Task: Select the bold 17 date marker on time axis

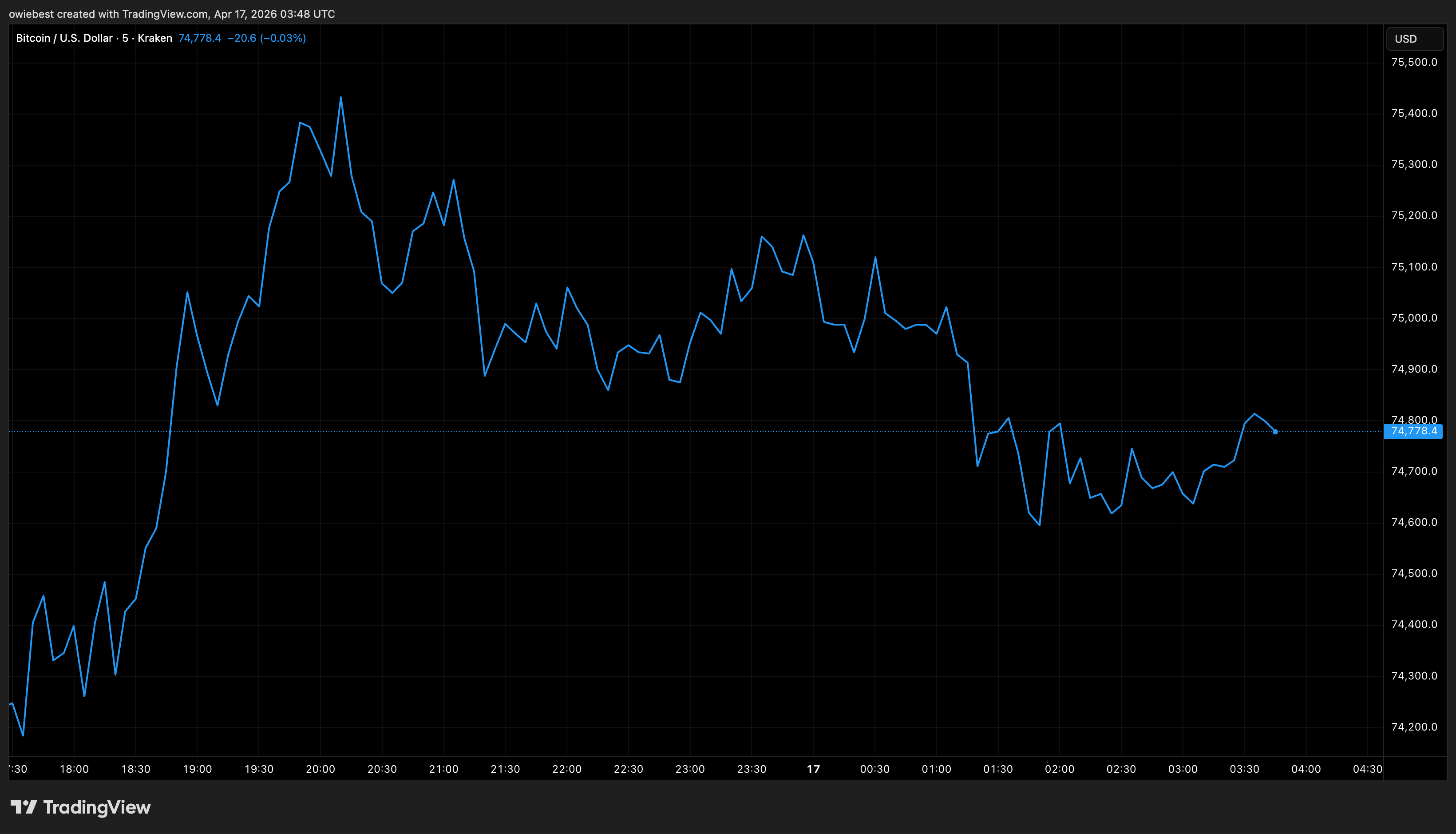Action: pyautogui.click(x=813, y=769)
